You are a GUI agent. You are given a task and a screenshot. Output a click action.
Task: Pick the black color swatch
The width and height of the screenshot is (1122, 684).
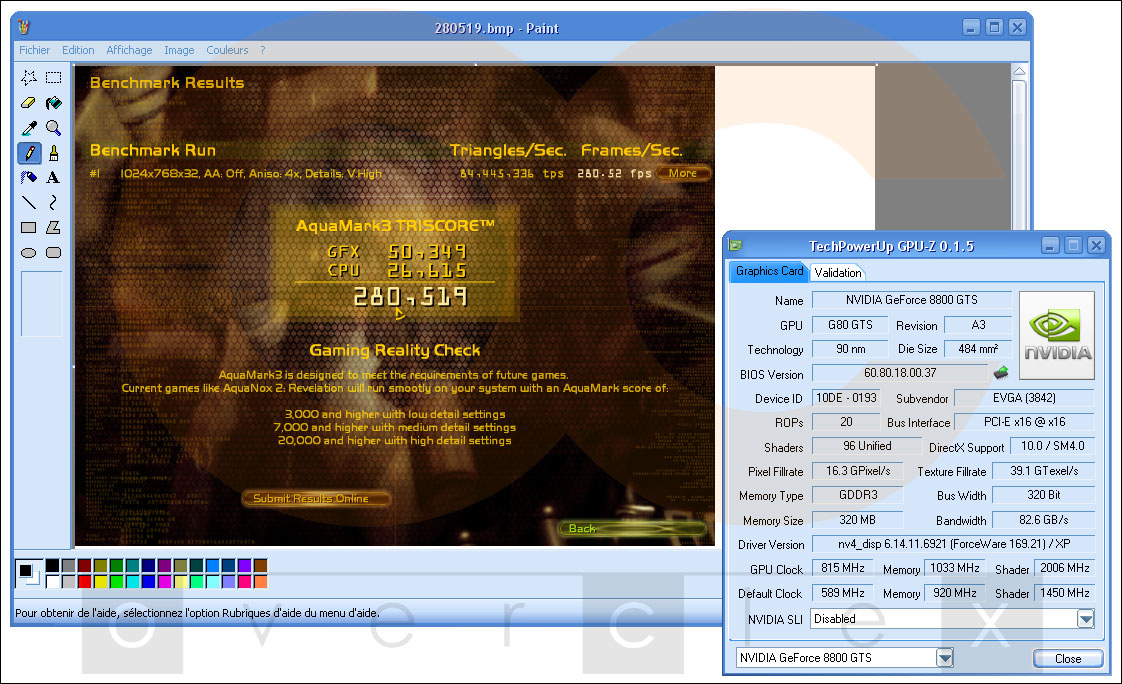(52, 566)
